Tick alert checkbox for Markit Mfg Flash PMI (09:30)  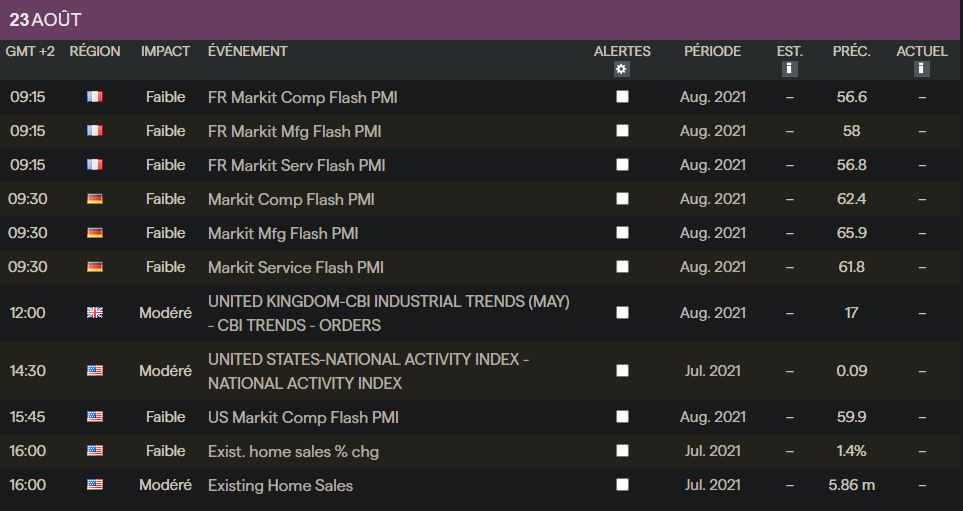(623, 233)
